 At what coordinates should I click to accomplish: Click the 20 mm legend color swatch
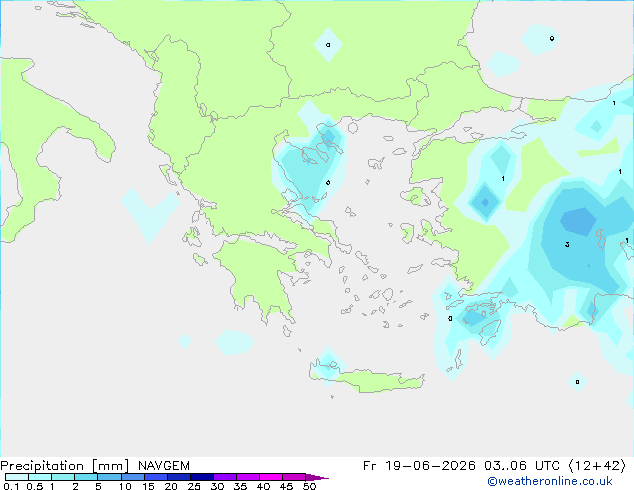(x=179, y=477)
